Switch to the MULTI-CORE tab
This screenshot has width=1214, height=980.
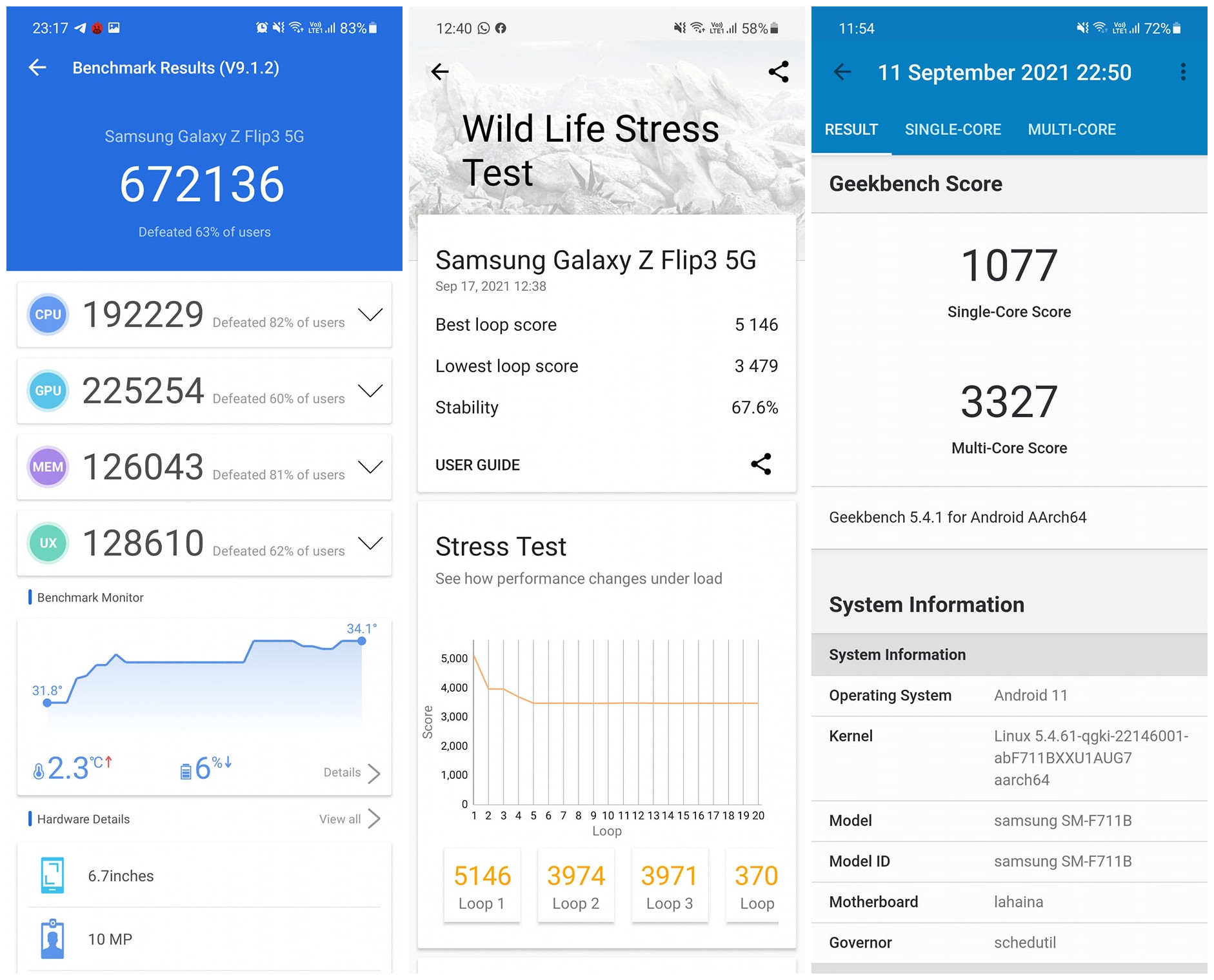point(1071,130)
